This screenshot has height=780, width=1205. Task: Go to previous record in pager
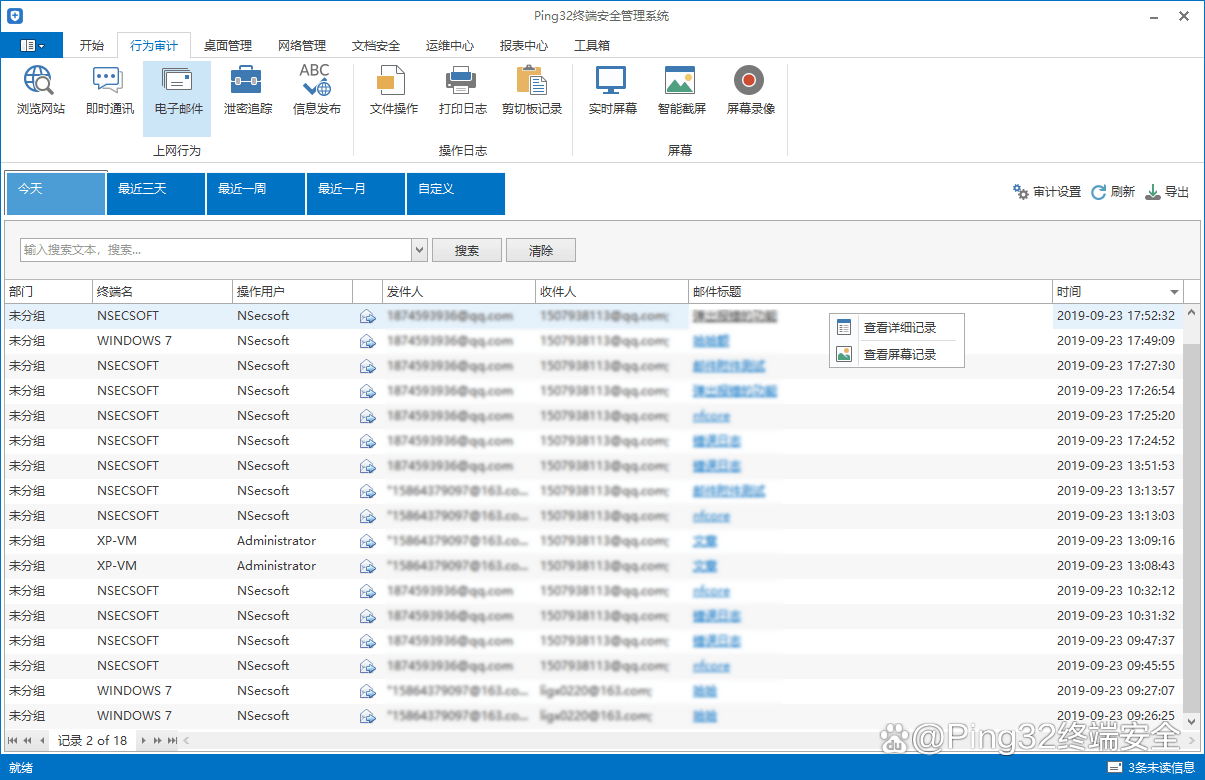pyautogui.click(x=42, y=741)
